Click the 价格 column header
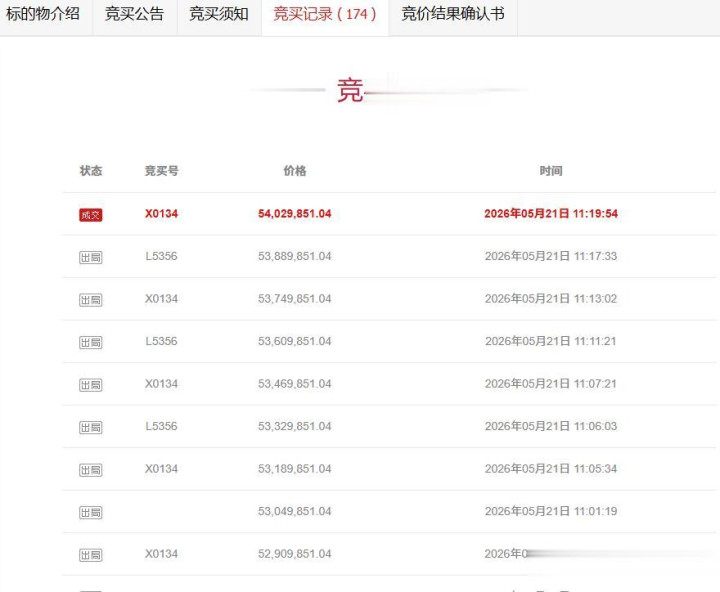Image resolution: width=720 pixels, height=592 pixels. (295, 171)
